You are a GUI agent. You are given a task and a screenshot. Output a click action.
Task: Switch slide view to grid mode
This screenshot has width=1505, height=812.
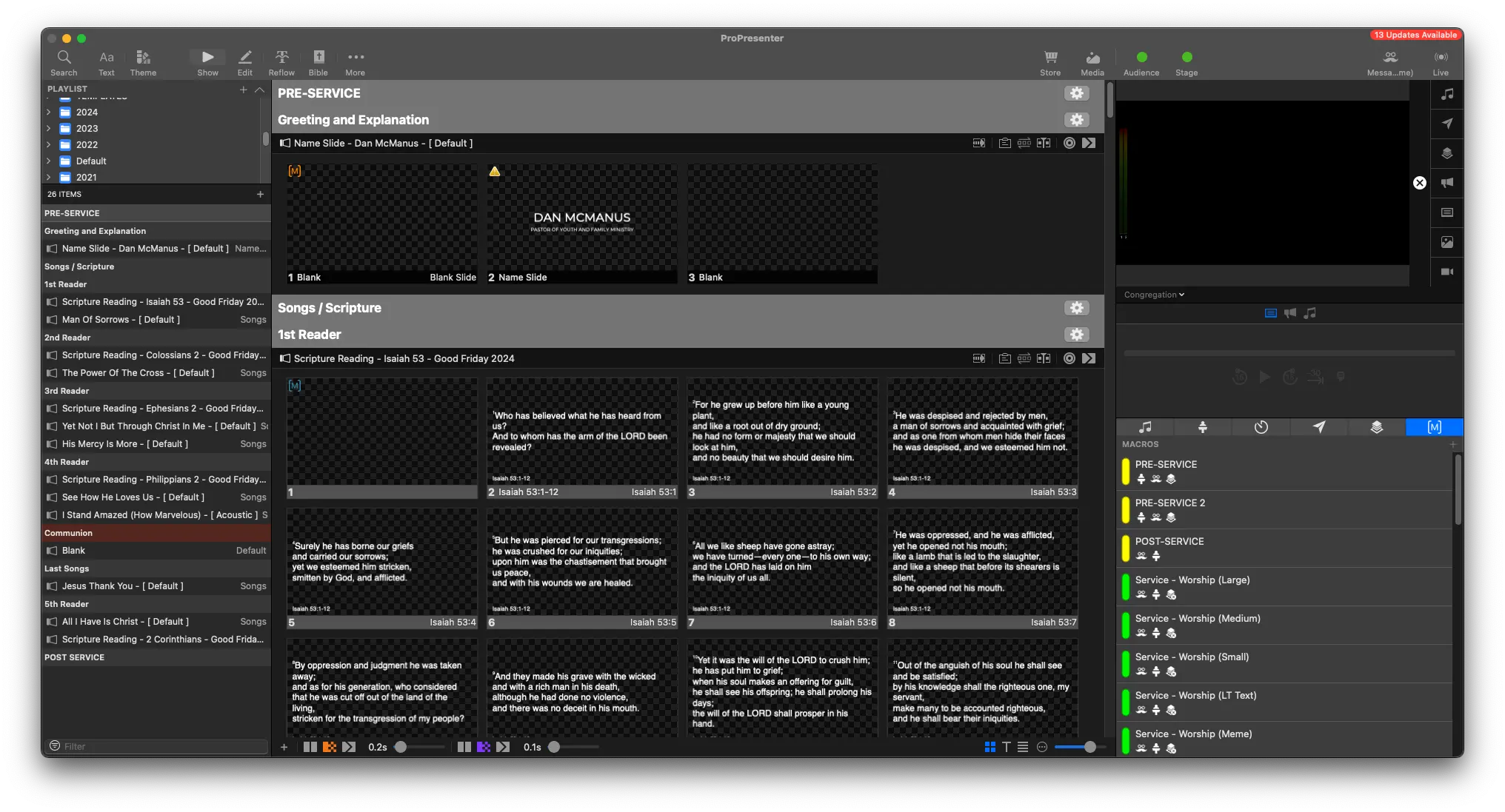click(990, 747)
